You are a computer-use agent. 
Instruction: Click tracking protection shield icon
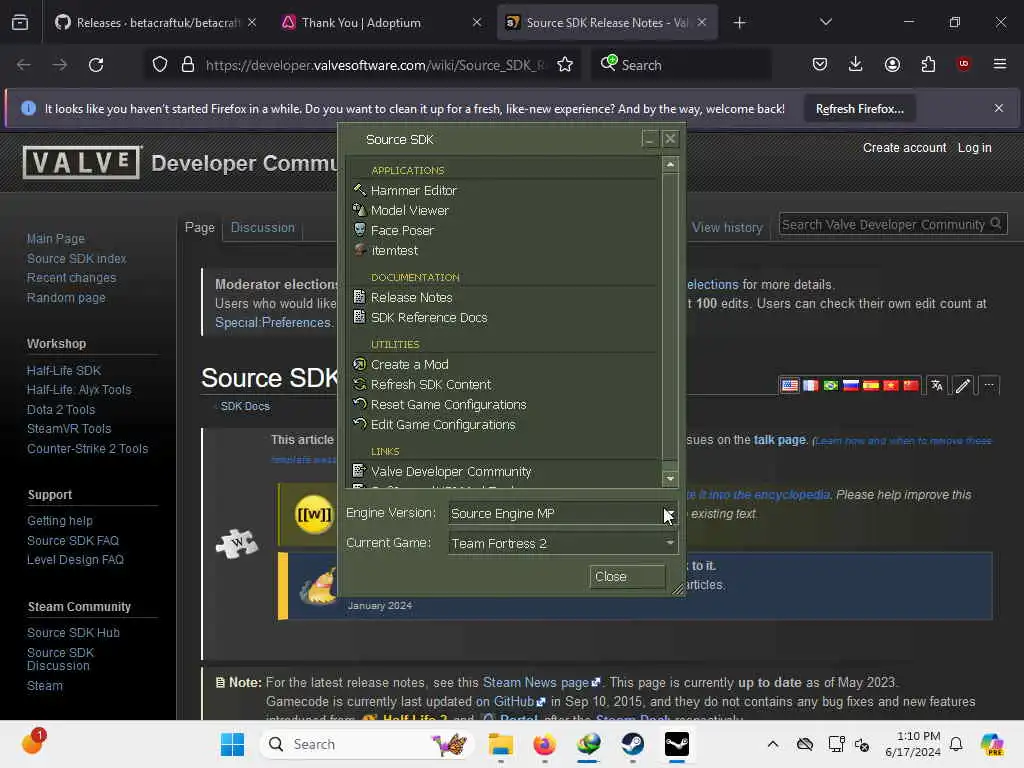[160, 65]
